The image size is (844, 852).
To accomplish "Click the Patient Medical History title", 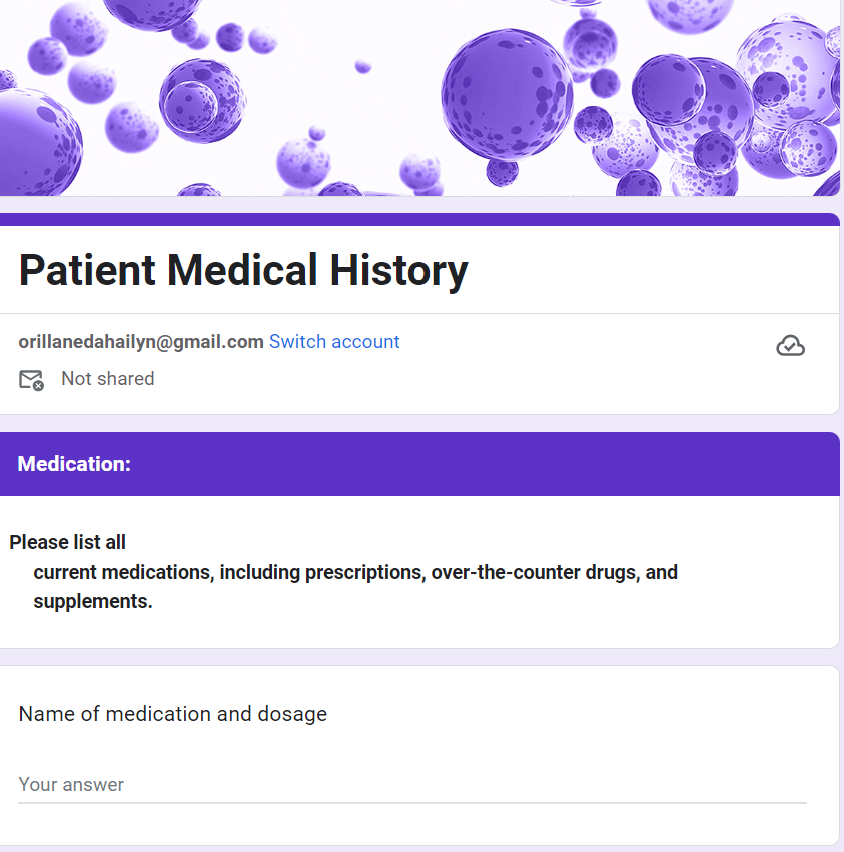I will [x=243, y=270].
